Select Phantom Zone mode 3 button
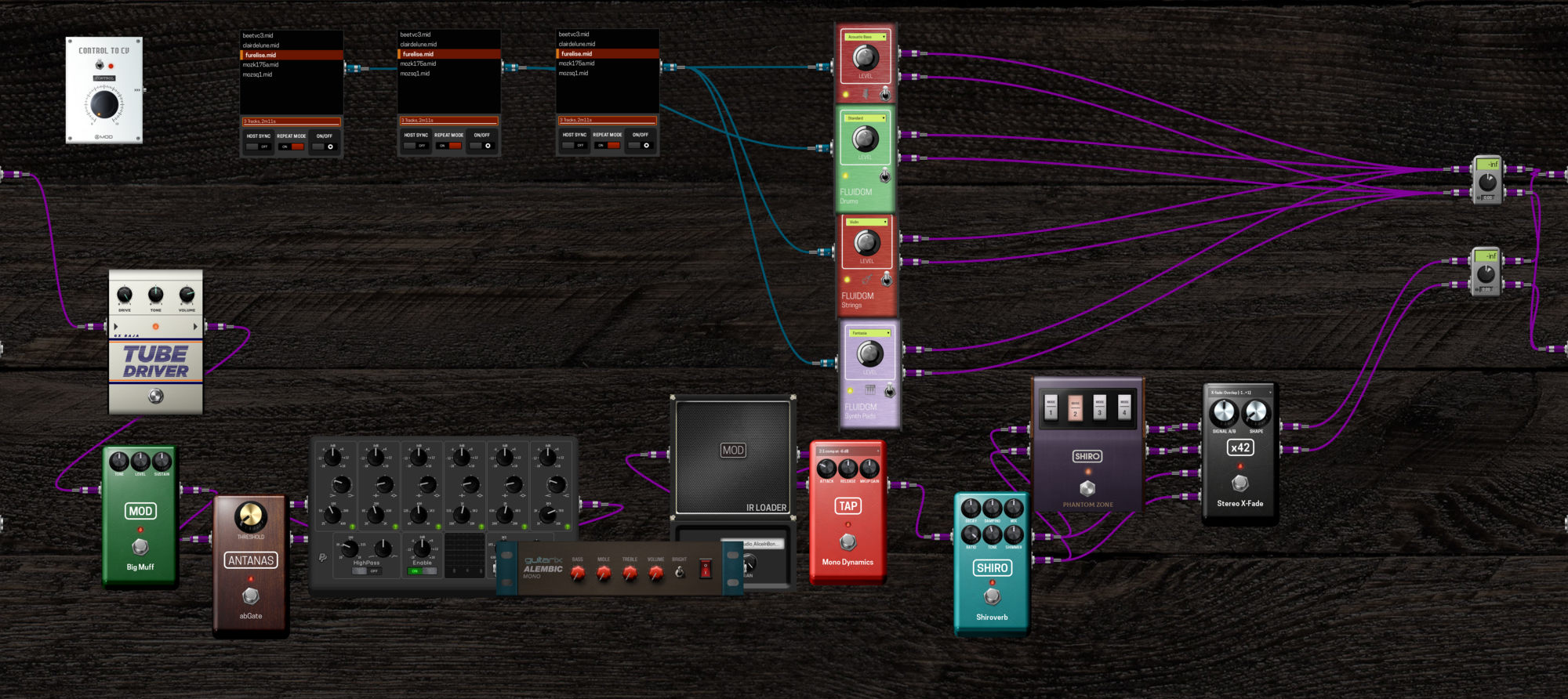The image size is (1568, 699). (x=1100, y=407)
